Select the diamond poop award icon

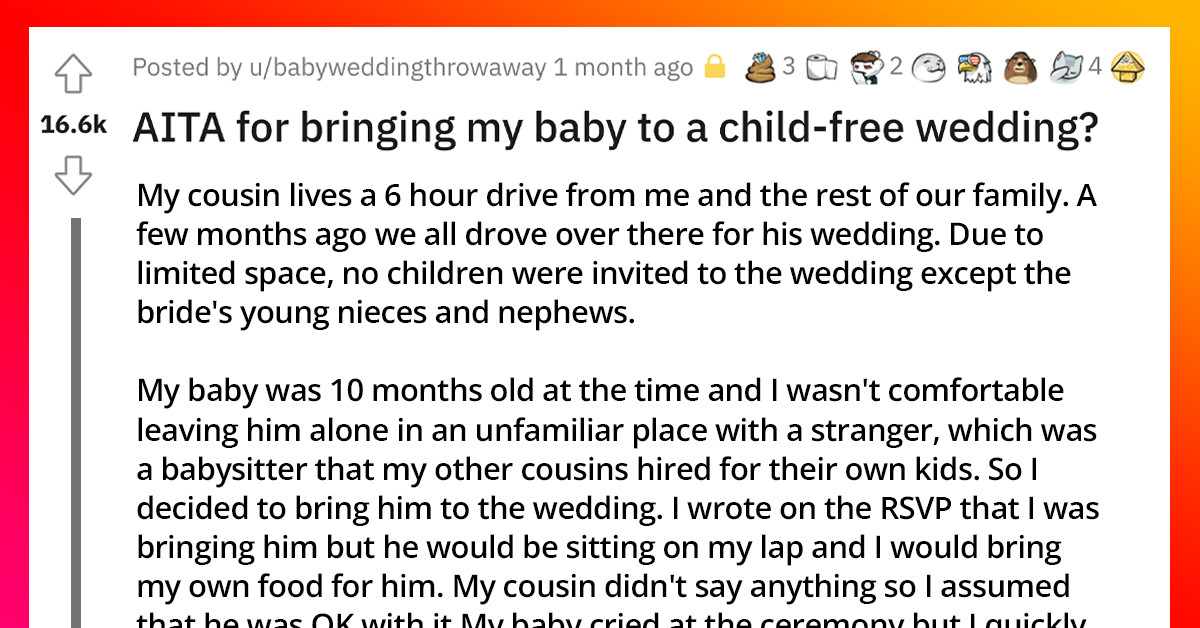(x=761, y=68)
